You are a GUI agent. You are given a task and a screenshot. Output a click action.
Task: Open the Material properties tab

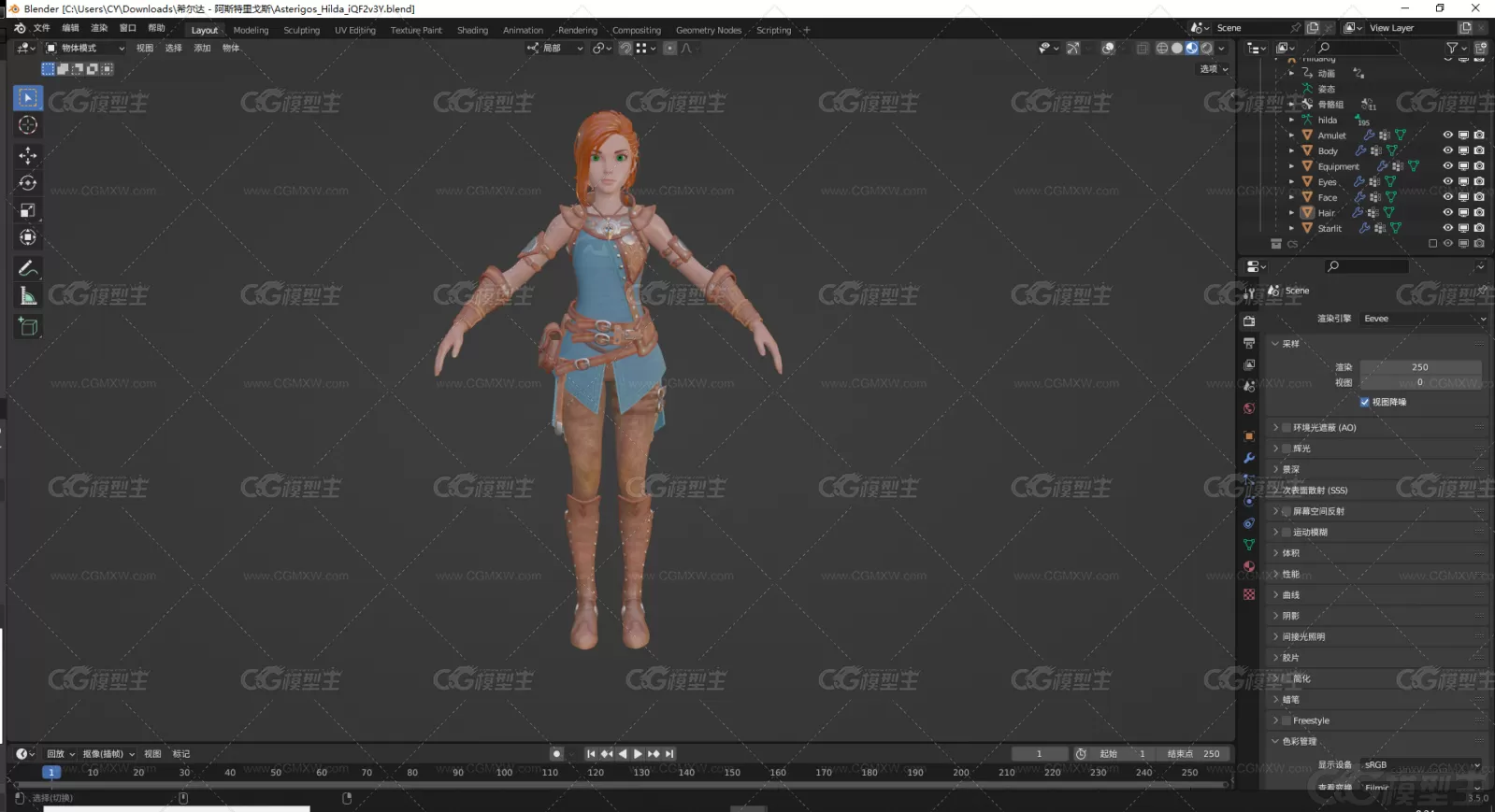click(1249, 566)
